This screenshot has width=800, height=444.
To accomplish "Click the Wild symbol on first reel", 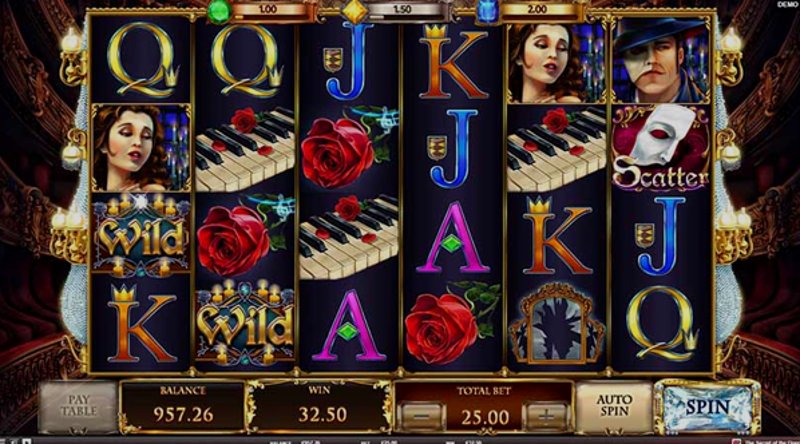I will (x=141, y=235).
